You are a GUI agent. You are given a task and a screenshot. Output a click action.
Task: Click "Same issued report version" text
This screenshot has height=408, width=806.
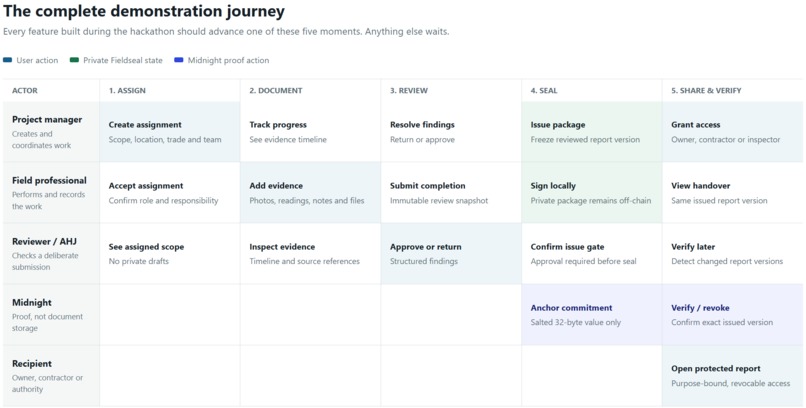(719, 200)
